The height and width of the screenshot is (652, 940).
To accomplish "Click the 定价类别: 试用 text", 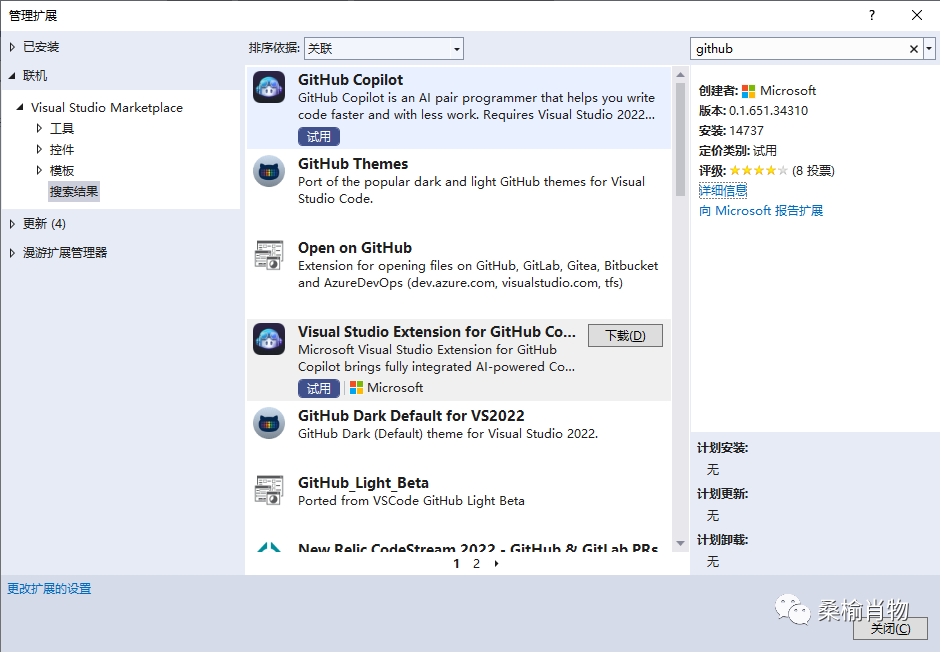I will point(737,150).
